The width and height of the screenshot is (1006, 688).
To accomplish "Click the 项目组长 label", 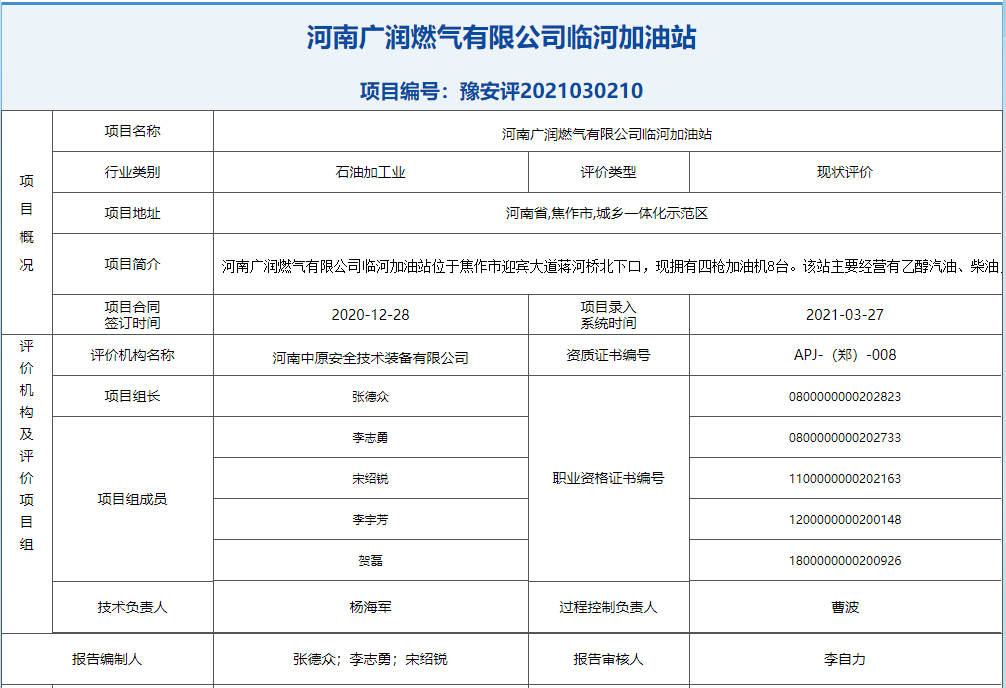I will click(133, 396).
